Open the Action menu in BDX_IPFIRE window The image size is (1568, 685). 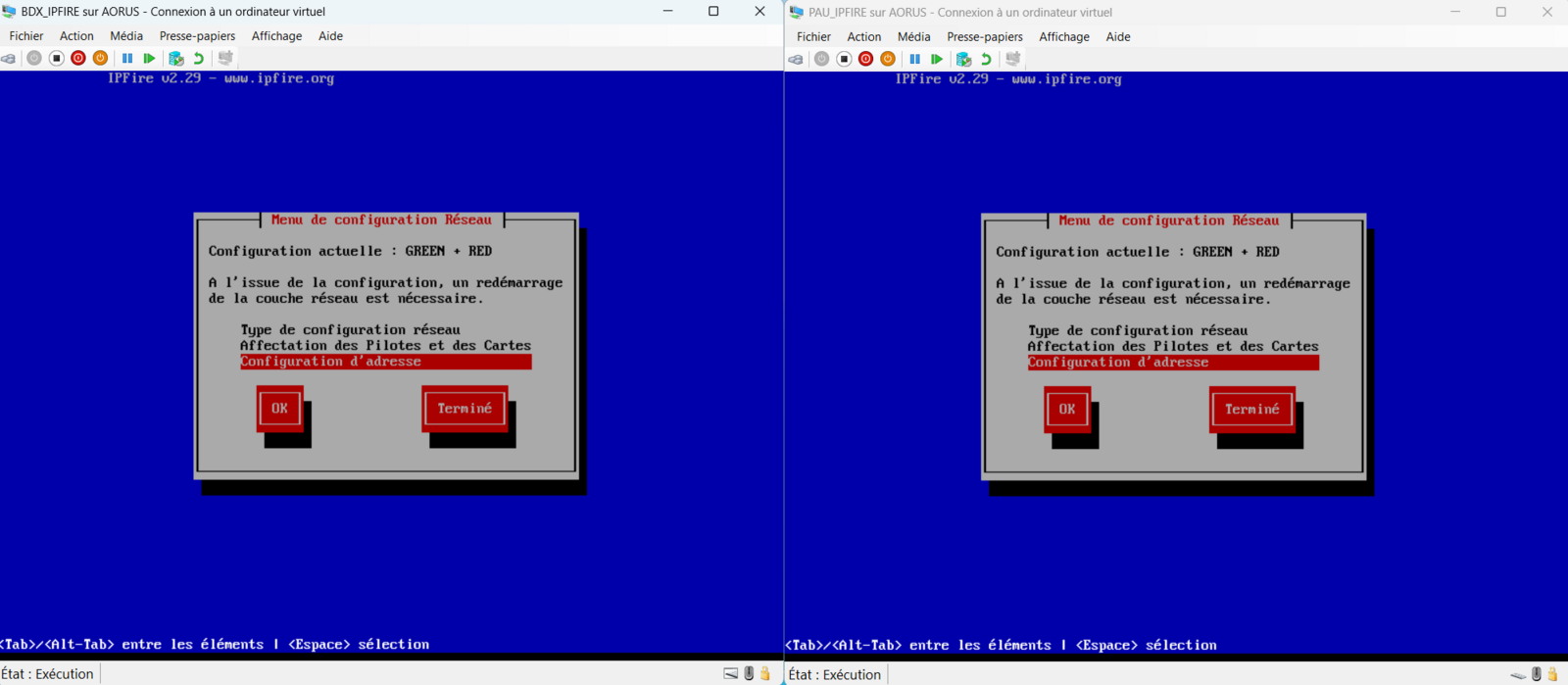click(x=76, y=36)
